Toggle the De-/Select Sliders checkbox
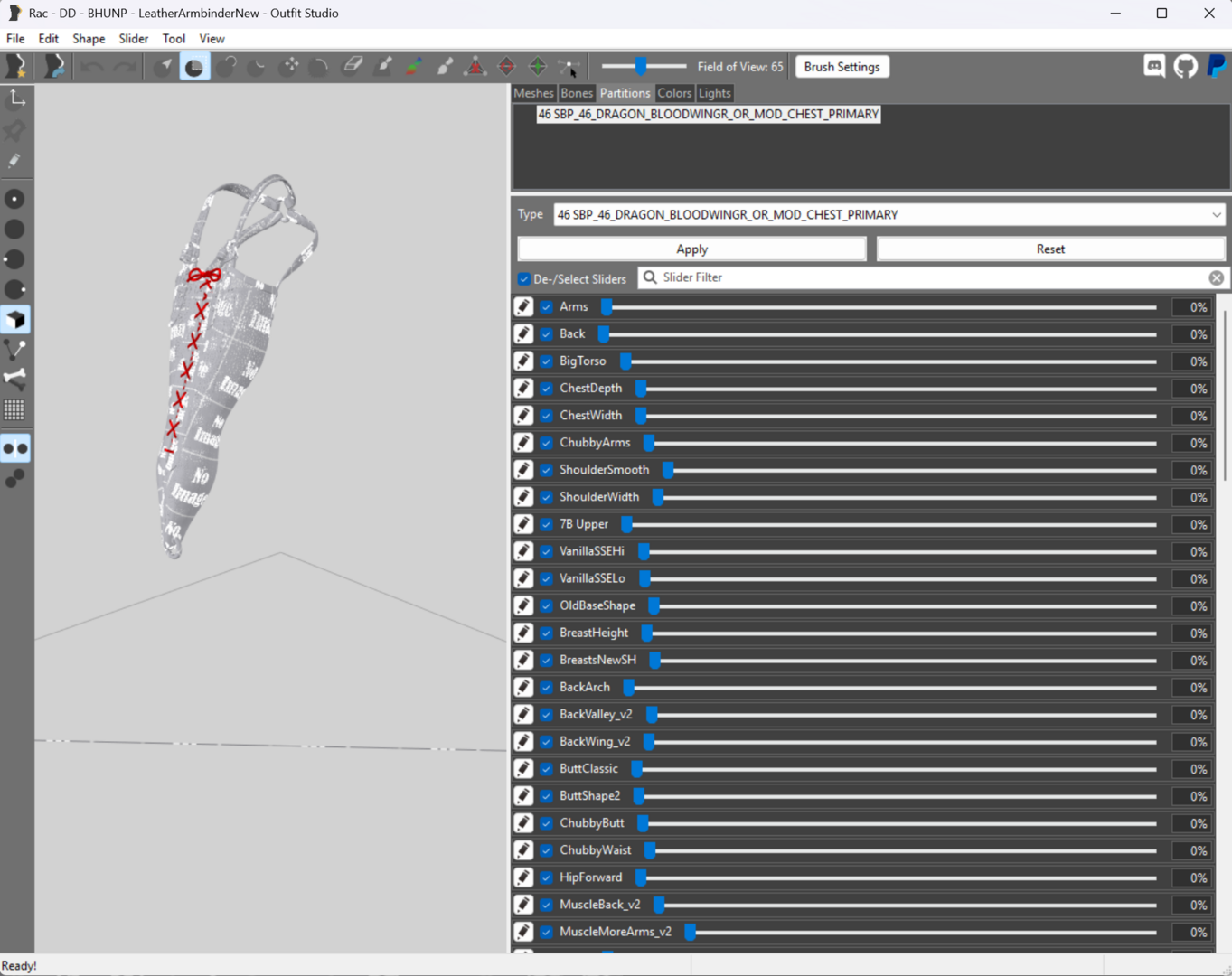The height and width of the screenshot is (976, 1232). pyautogui.click(x=524, y=279)
